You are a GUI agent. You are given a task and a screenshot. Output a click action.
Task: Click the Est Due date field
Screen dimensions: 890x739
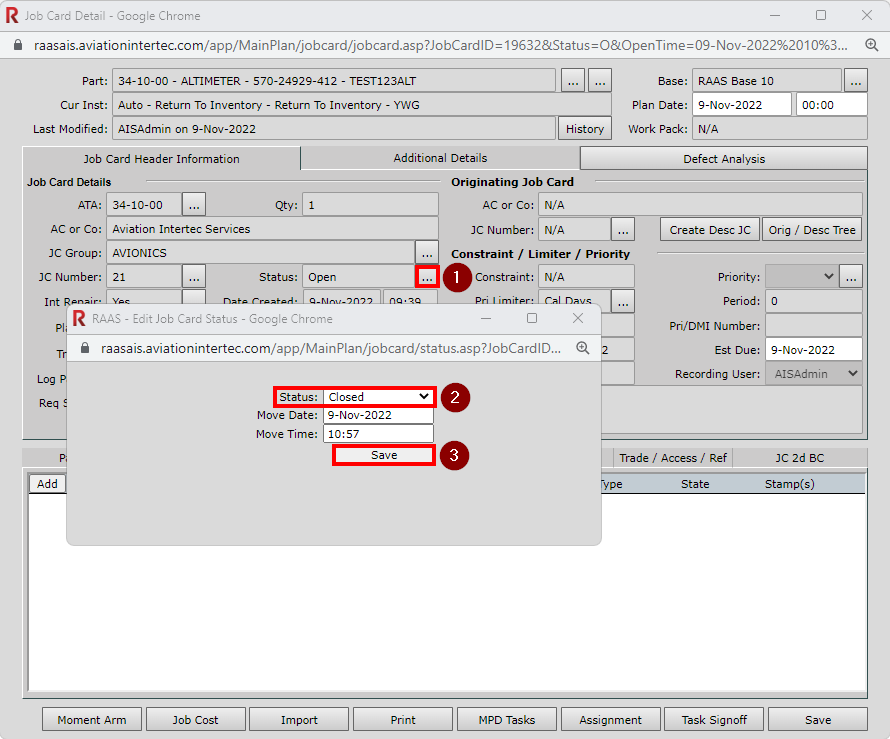coord(813,349)
